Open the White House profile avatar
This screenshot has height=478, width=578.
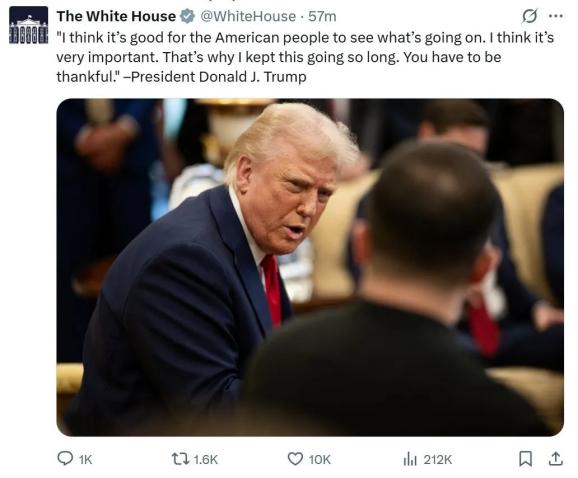pyautogui.click(x=28, y=25)
